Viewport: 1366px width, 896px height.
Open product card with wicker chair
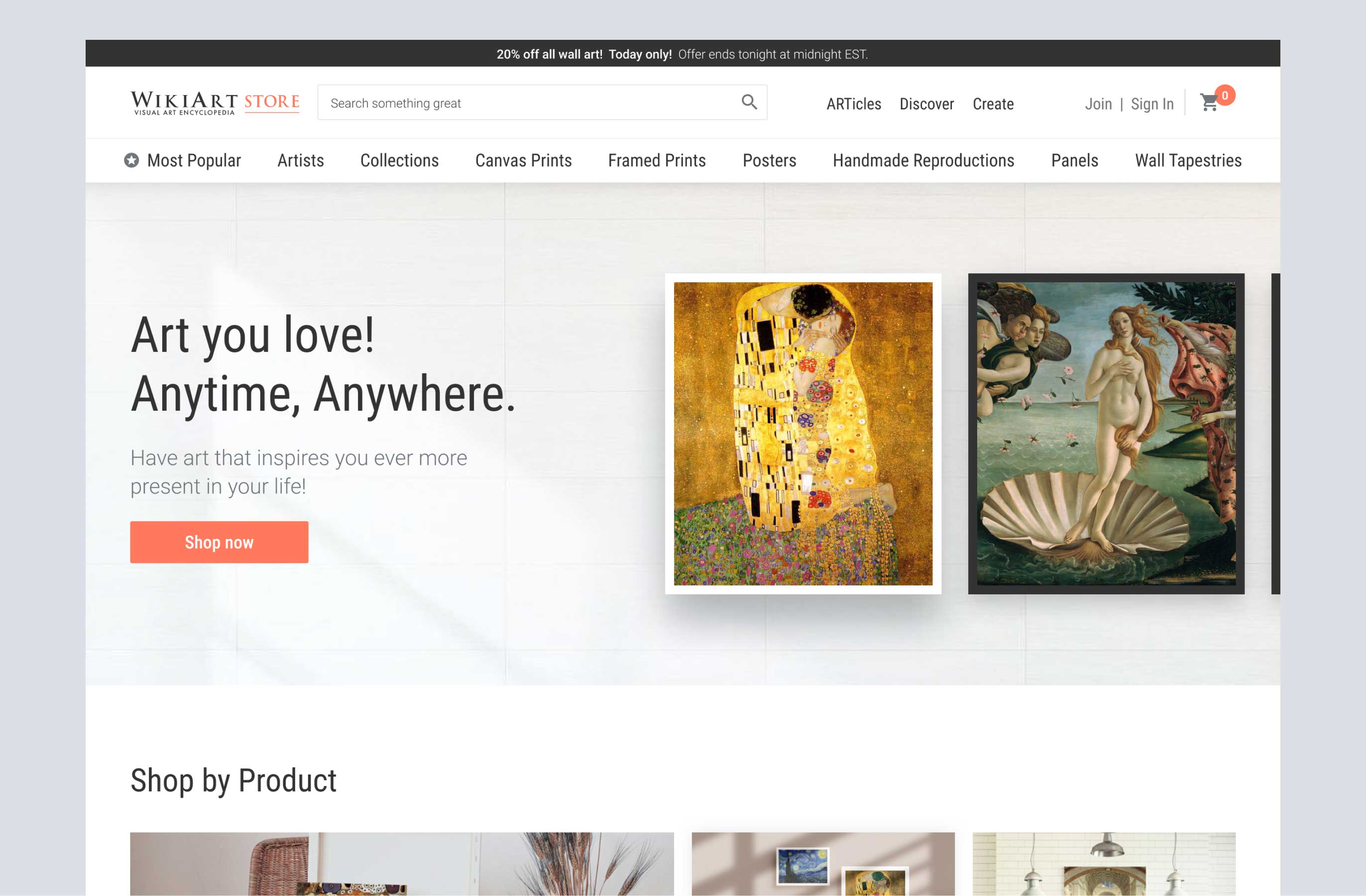(402, 864)
